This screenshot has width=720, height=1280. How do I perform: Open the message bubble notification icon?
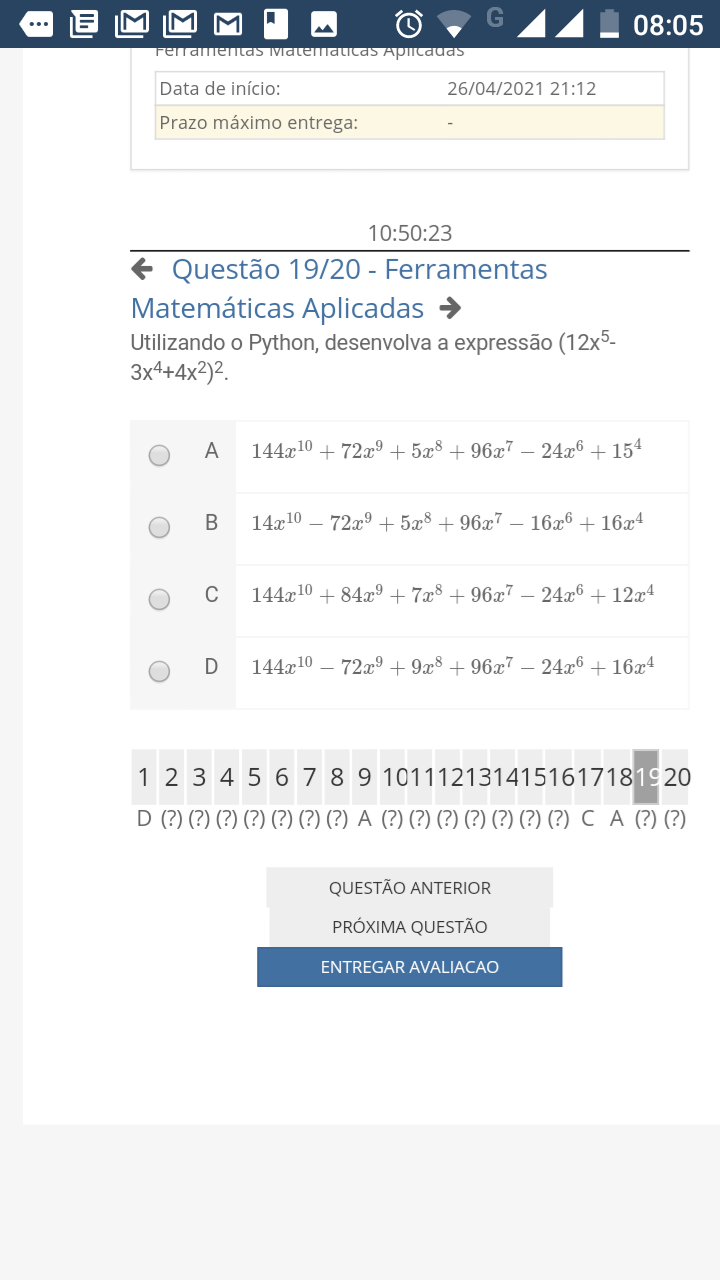point(37,23)
